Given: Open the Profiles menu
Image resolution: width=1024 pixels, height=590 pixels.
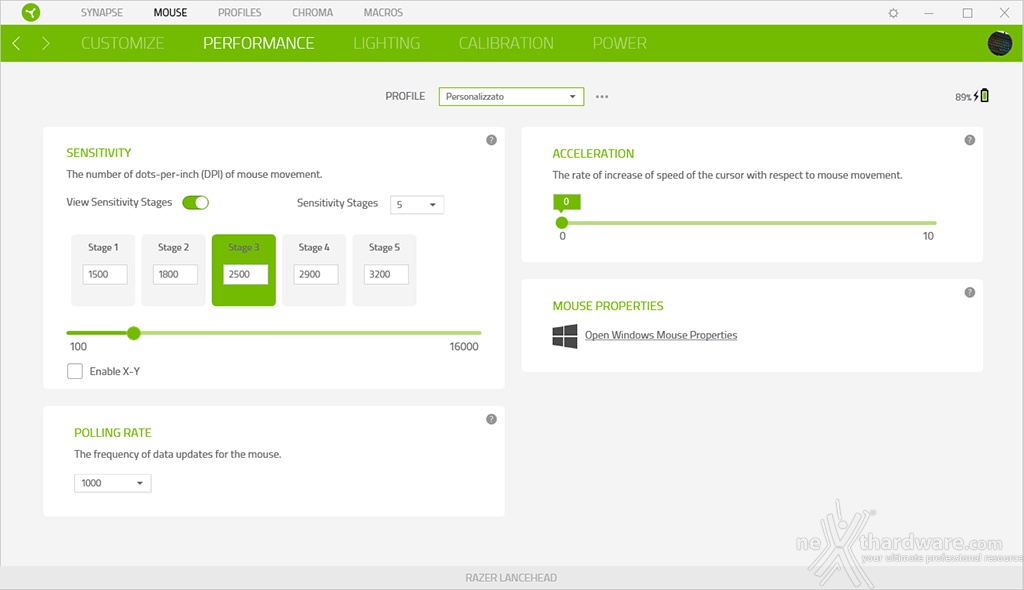Looking at the screenshot, I should [x=240, y=12].
